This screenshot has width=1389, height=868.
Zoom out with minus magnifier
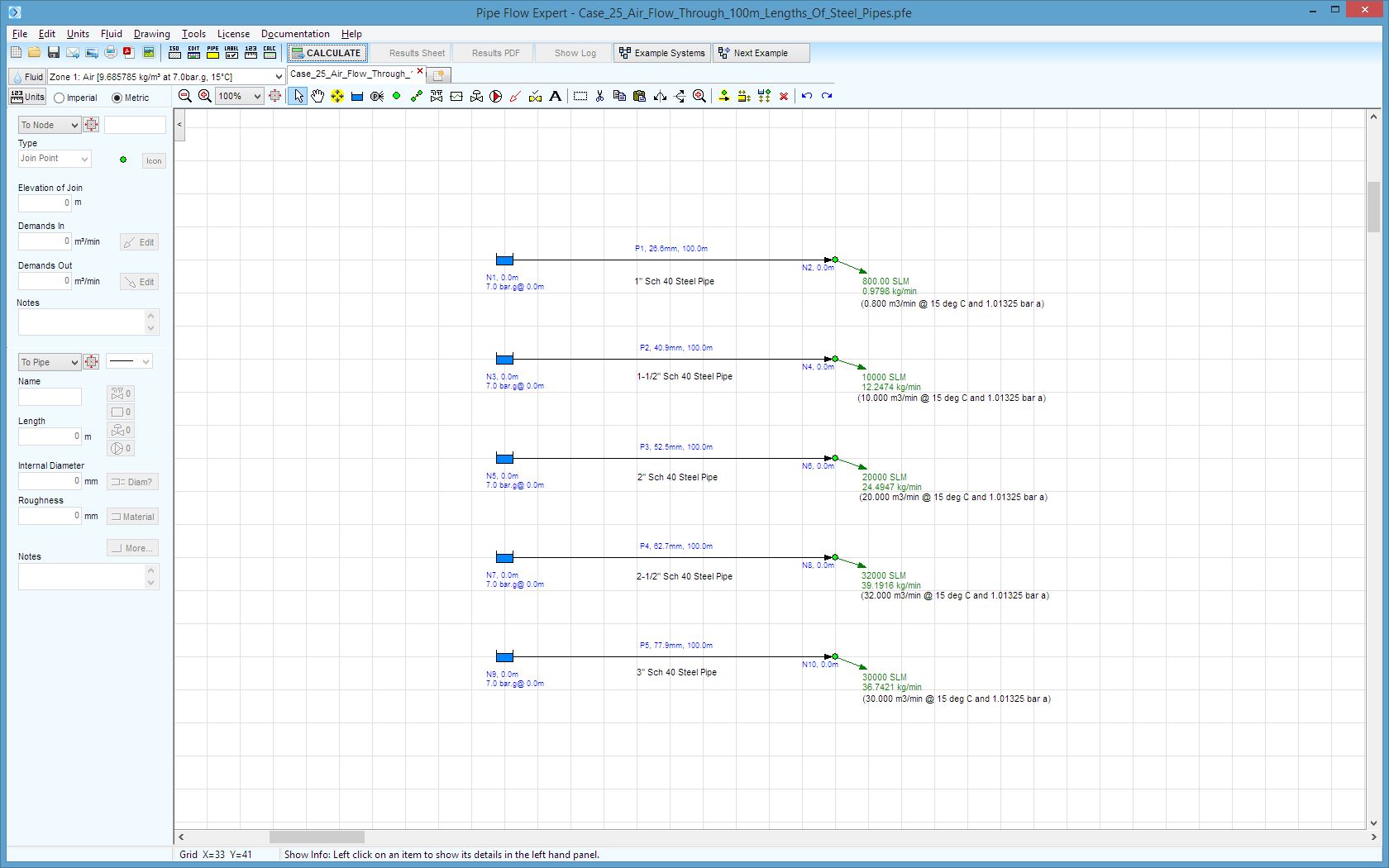coord(185,96)
